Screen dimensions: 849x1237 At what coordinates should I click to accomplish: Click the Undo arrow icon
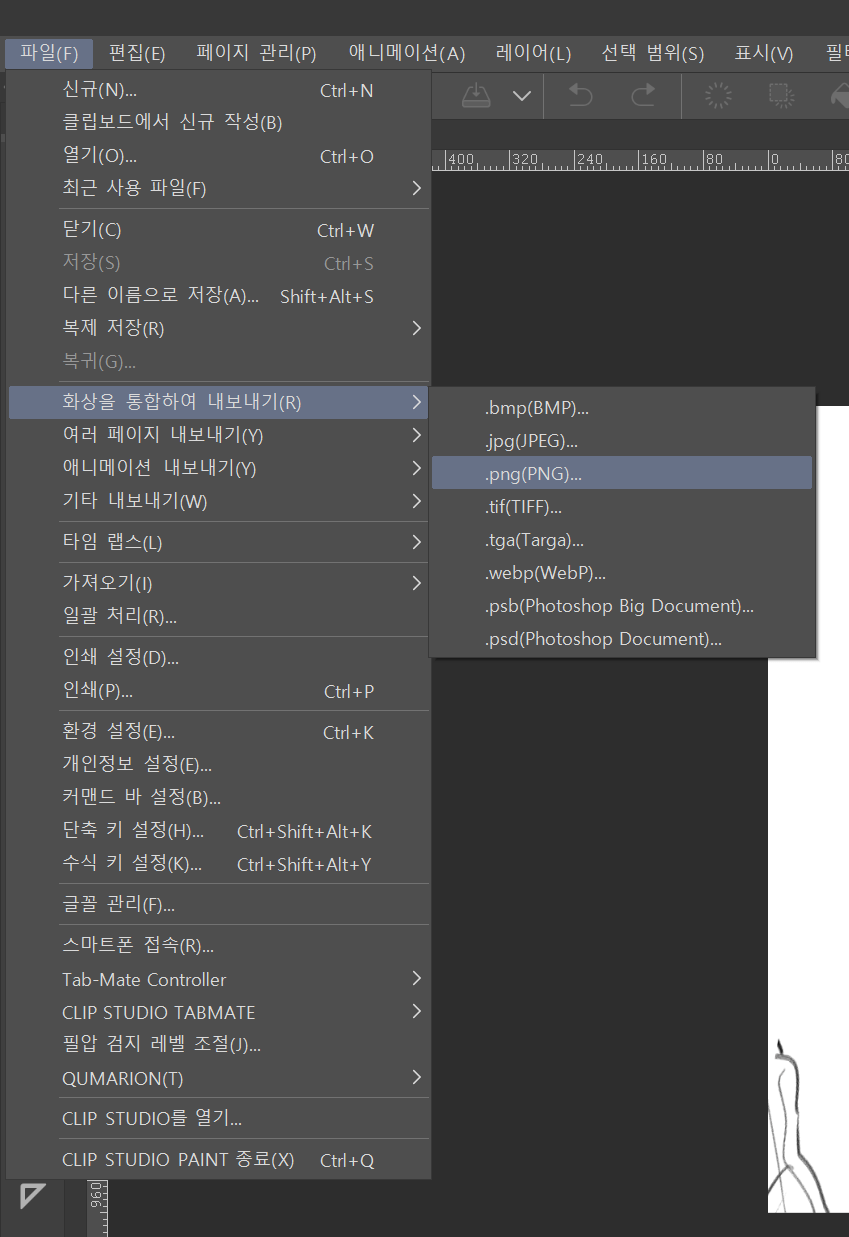(x=581, y=96)
